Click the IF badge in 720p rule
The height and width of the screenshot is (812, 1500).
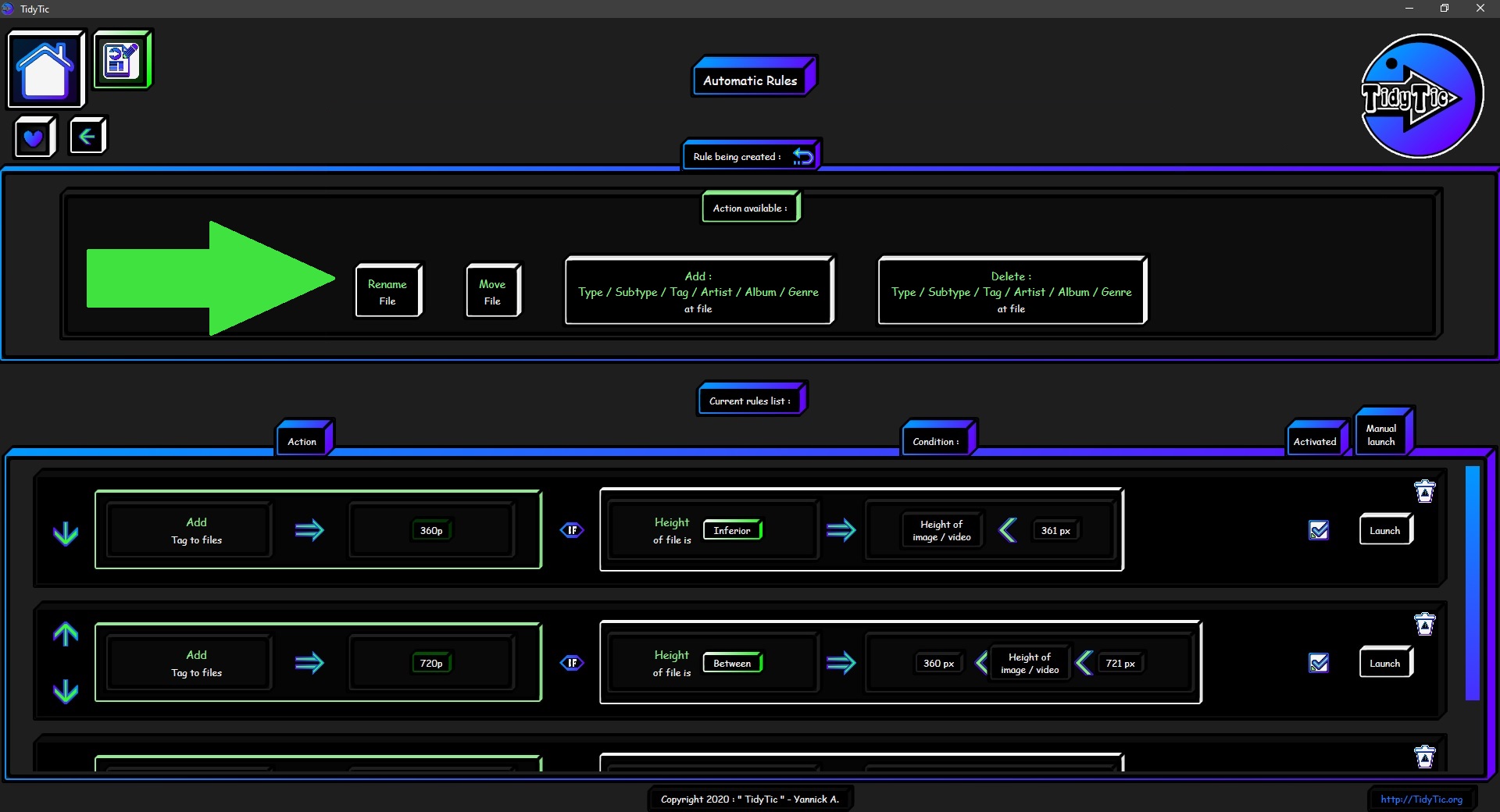pyautogui.click(x=572, y=663)
